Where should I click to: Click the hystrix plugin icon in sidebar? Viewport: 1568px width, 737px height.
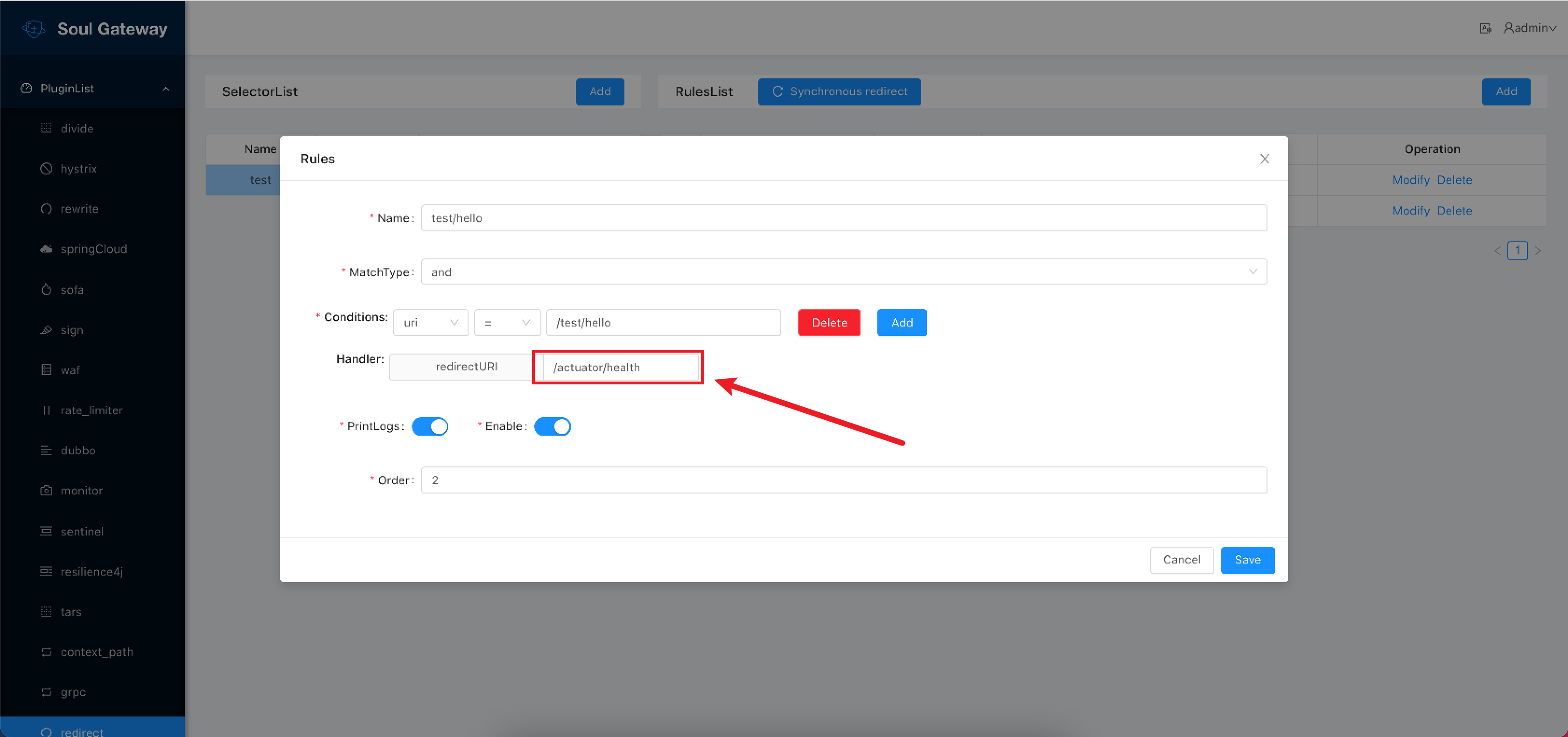point(47,168)
